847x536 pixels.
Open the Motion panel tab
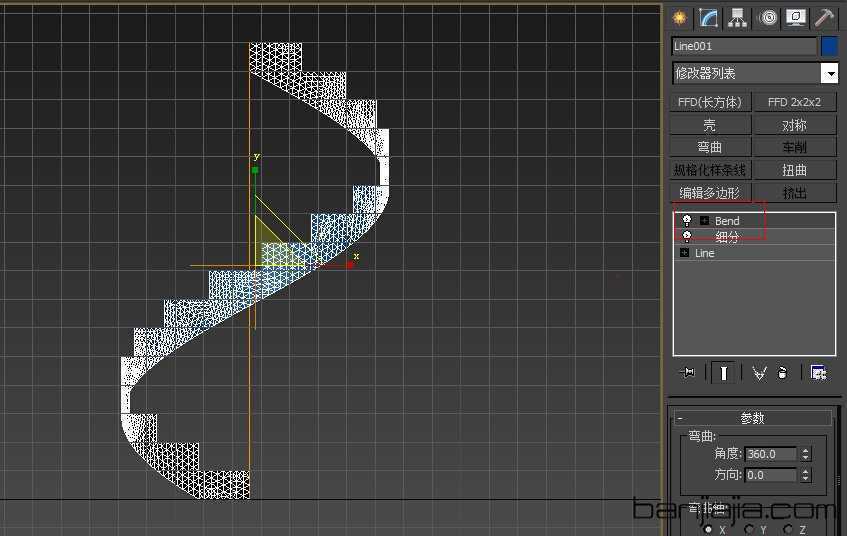pyautogui.click(x=768, y=18)
